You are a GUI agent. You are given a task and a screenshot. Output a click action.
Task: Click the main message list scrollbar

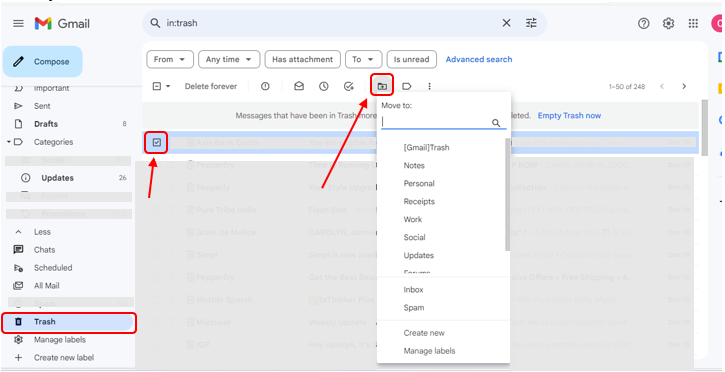(705, 128)
